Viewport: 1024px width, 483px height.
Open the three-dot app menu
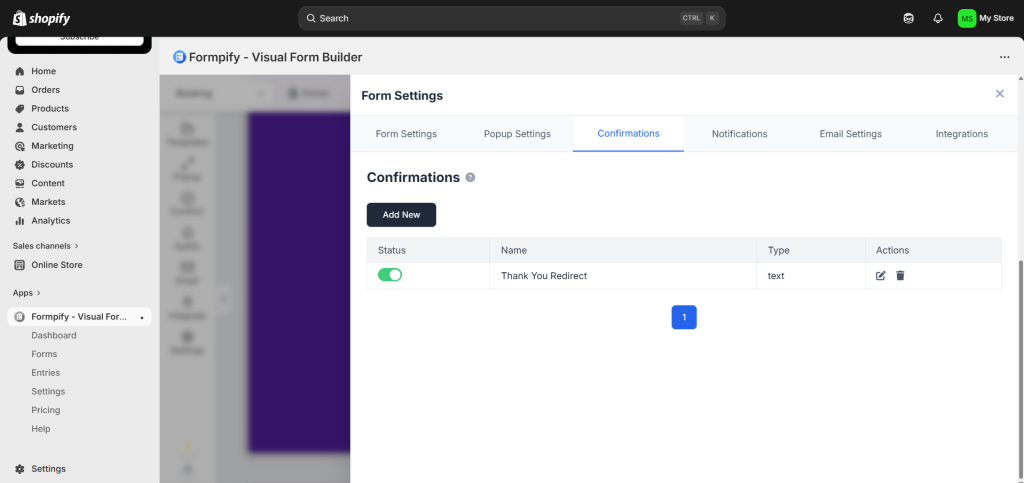coord(1004,57)
